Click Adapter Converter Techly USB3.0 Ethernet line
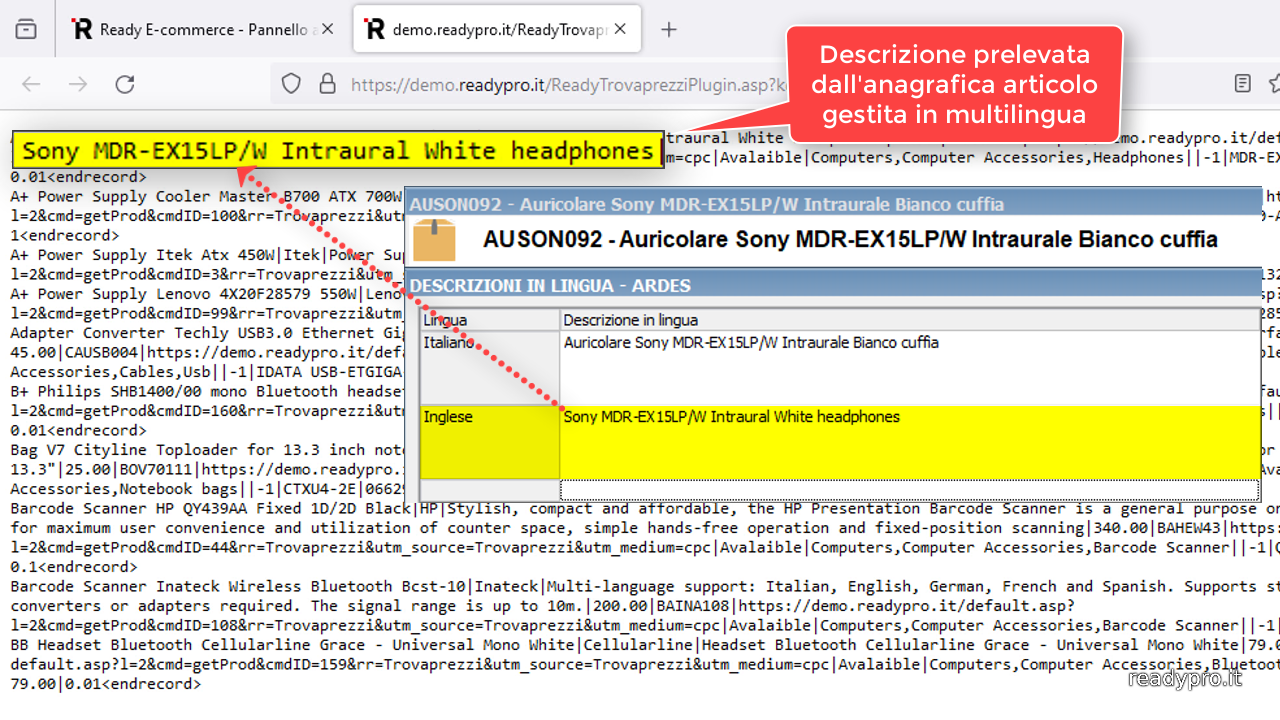Image resolution: width=1280 pixels, height=720 pixels. point(206,333)
